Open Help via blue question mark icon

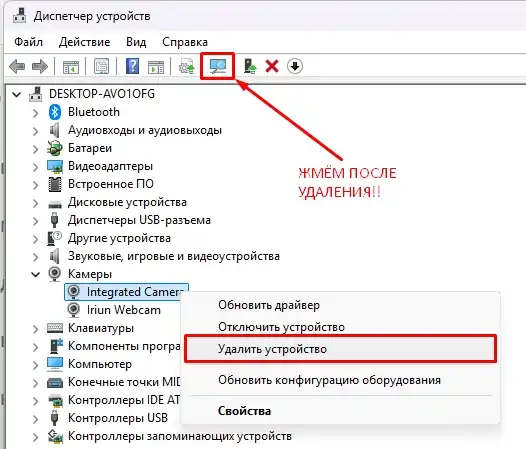(x=133, y=66)
